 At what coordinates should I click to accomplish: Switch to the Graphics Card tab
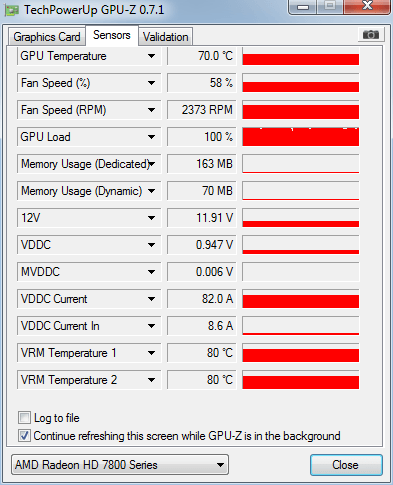(47, 37)
